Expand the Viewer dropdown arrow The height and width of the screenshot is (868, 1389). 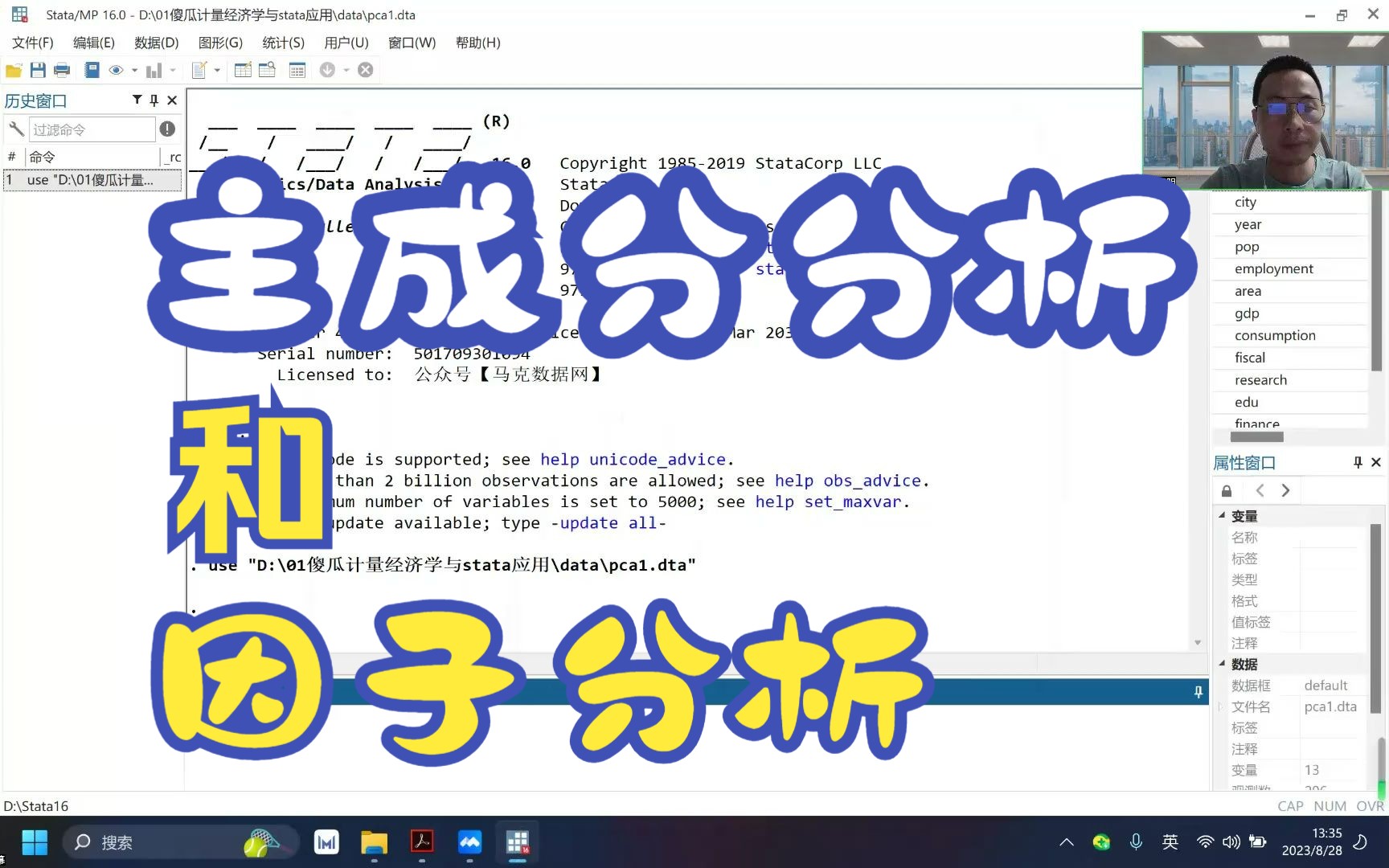[134, 70]
